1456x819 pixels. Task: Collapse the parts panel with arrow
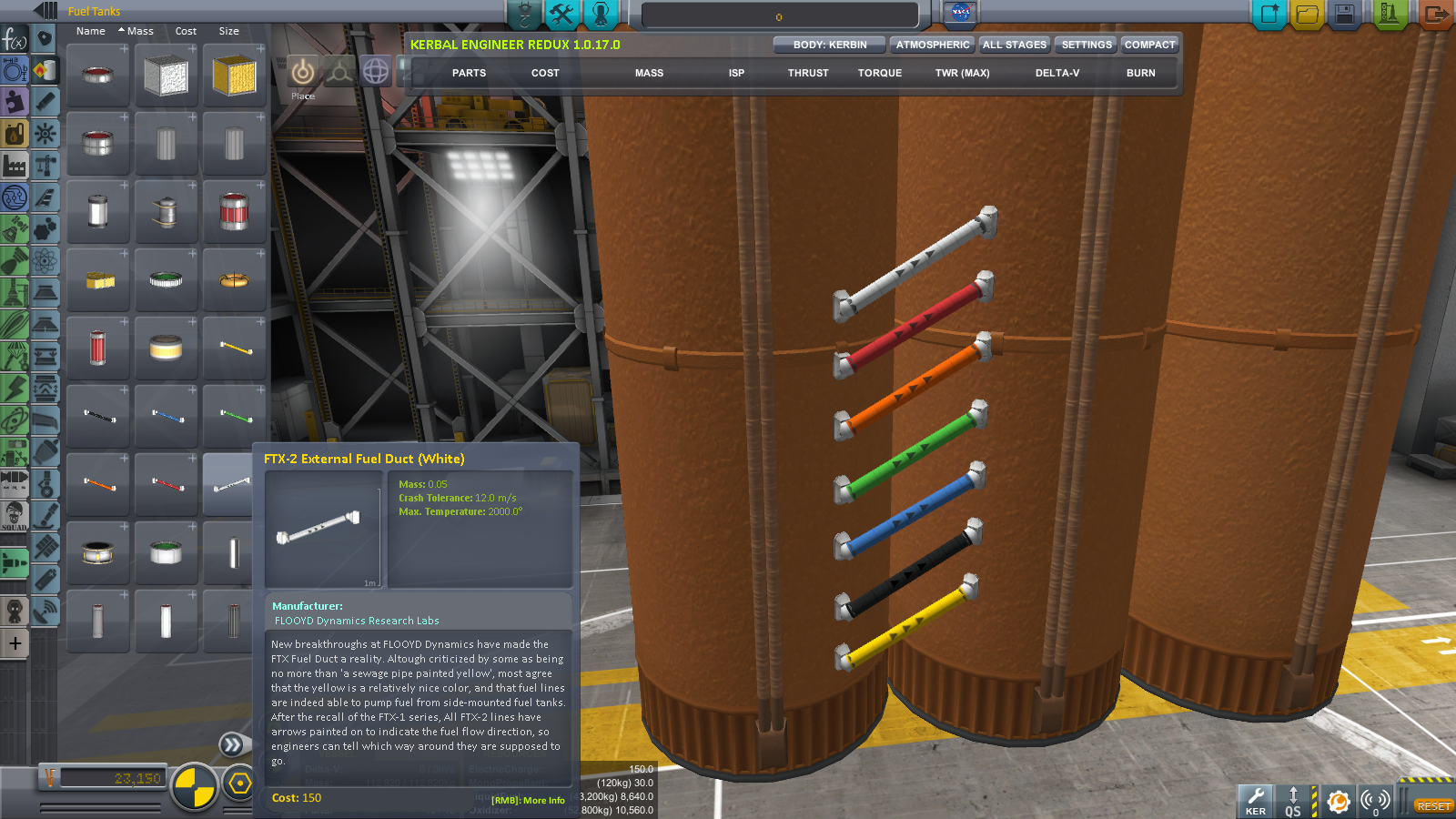point(46,11)
